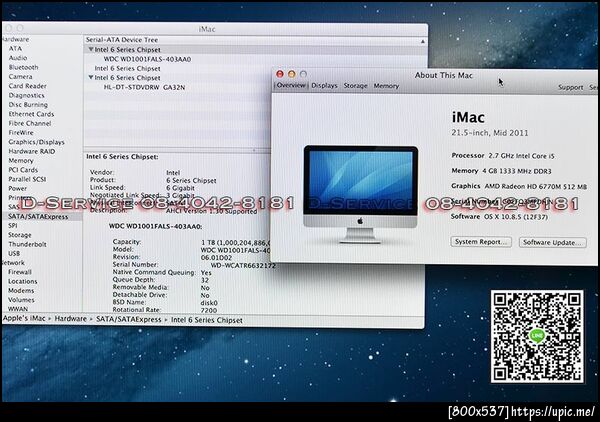Click Intel 6 Series Chipset in path bar
This screenshot has height=422, width=600.
pos(207,320)
